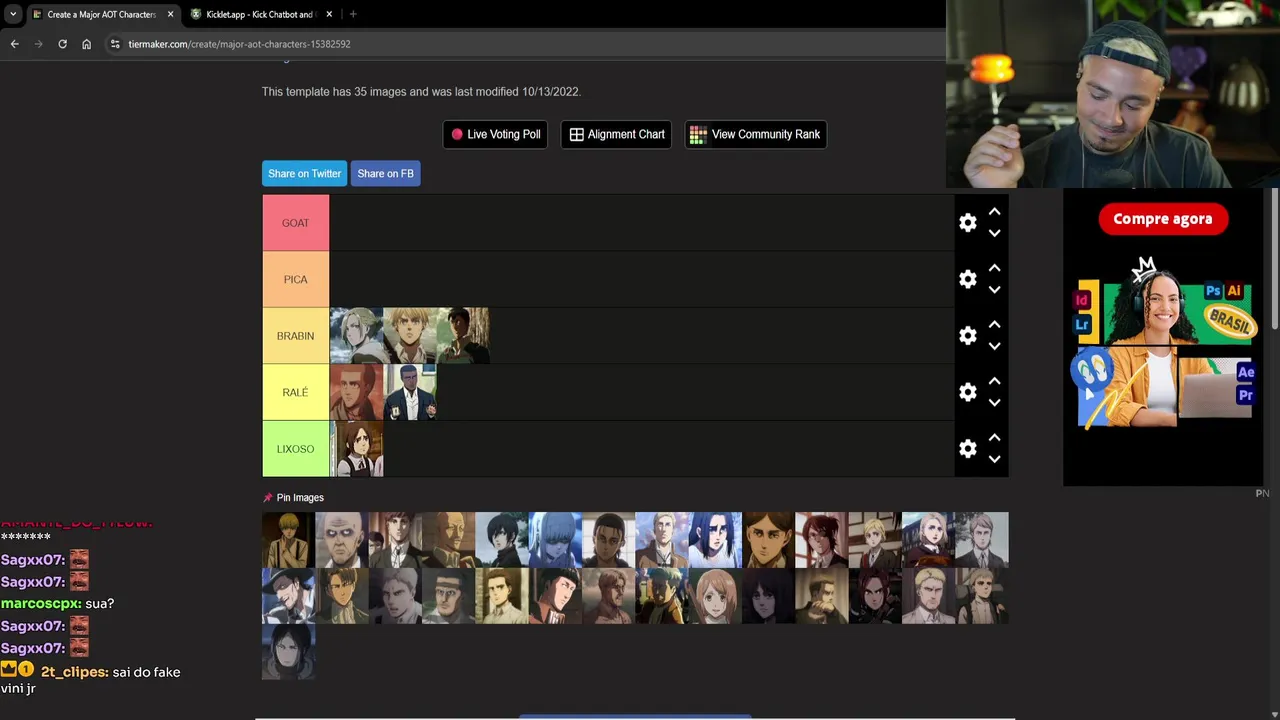The image size is (1280, 720).
Task: Pick the lone third-row pool image
Action: click(288, 652)
